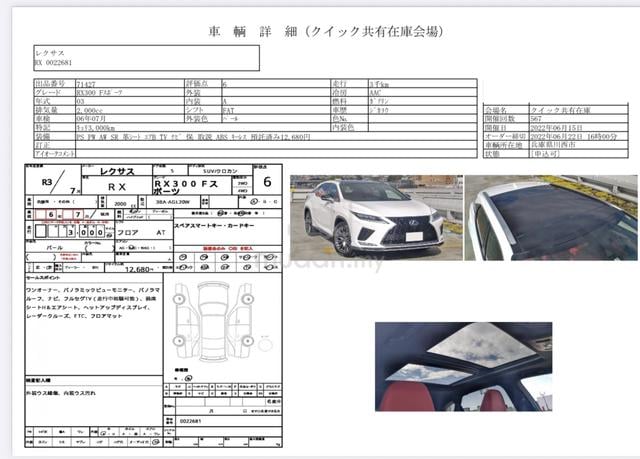Click the RX 0022681 text in the header box
Screen dimensions: 640x459
pos(53,62)
